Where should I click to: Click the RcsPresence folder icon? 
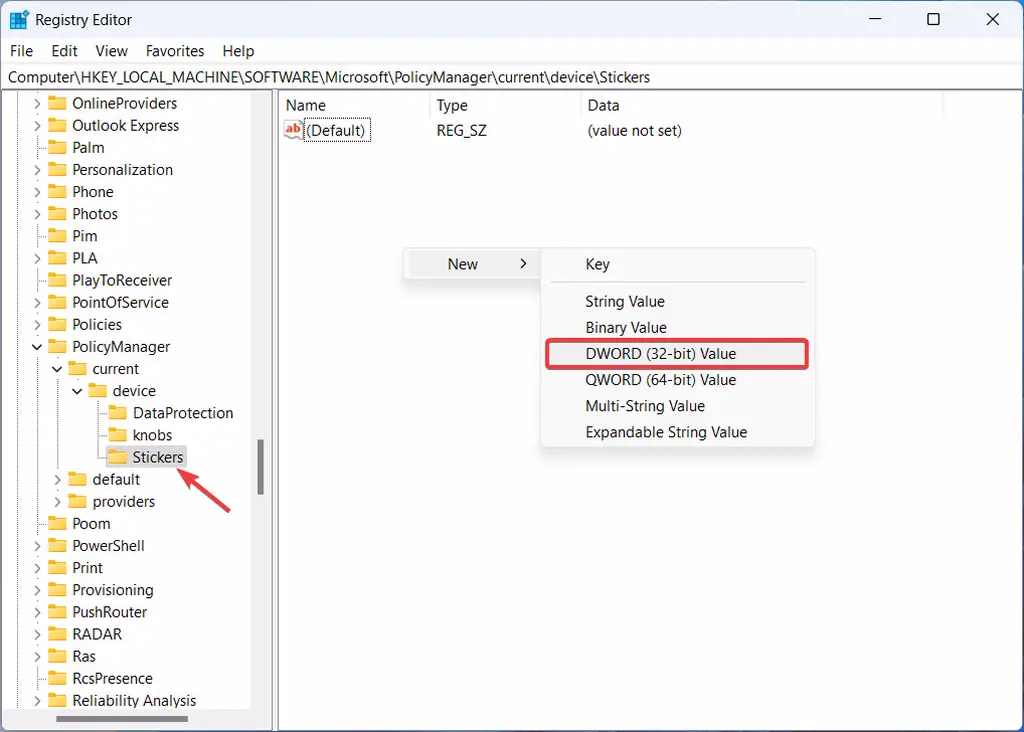tap(57, 678)
